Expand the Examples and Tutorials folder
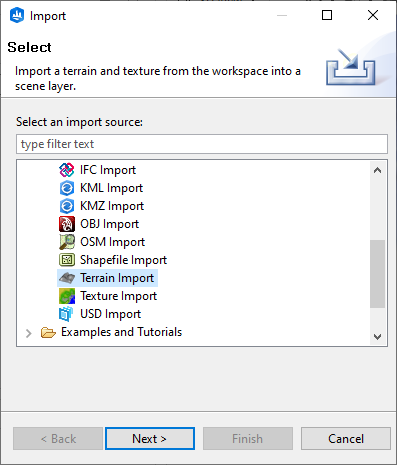The width and height of the screenshot is (397, 465). [29, 333]
